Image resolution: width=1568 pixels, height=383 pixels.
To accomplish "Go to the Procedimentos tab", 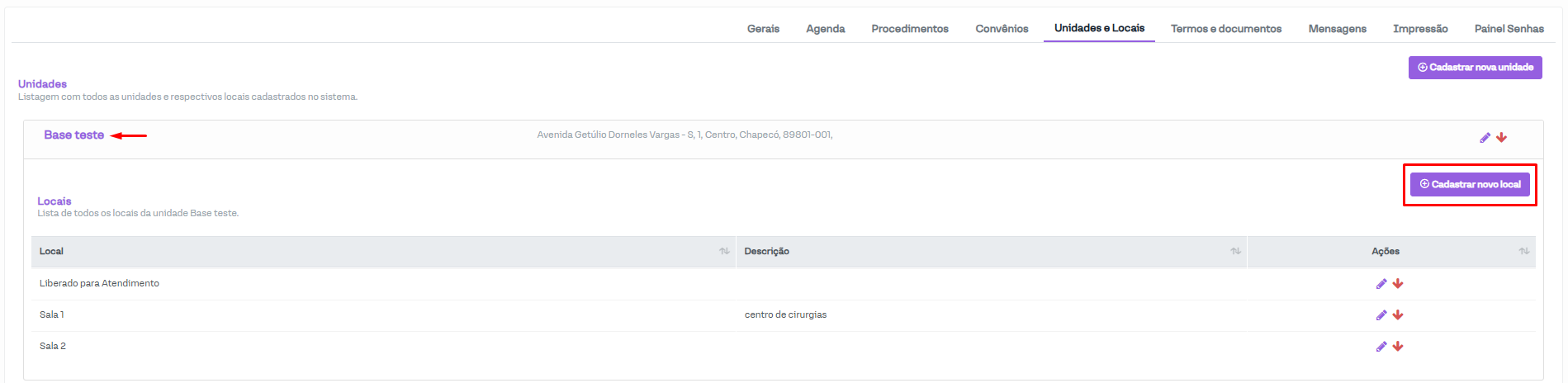I will coord(909,29).
